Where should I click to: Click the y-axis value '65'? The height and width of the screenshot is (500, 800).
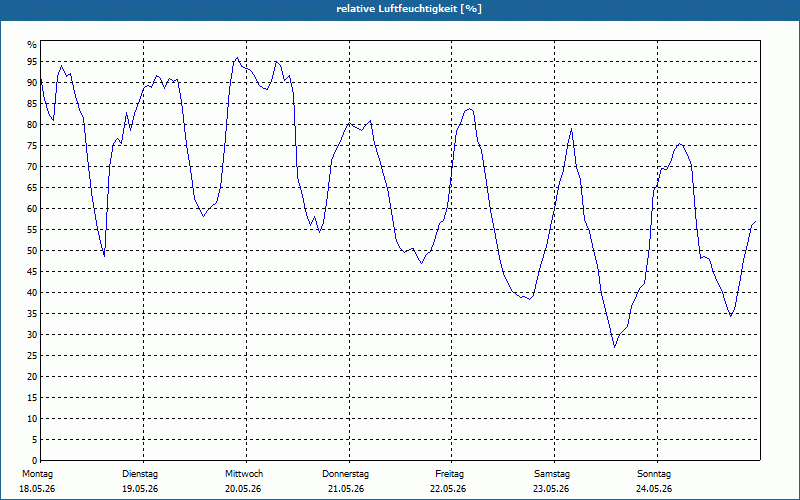click(32, 188)
